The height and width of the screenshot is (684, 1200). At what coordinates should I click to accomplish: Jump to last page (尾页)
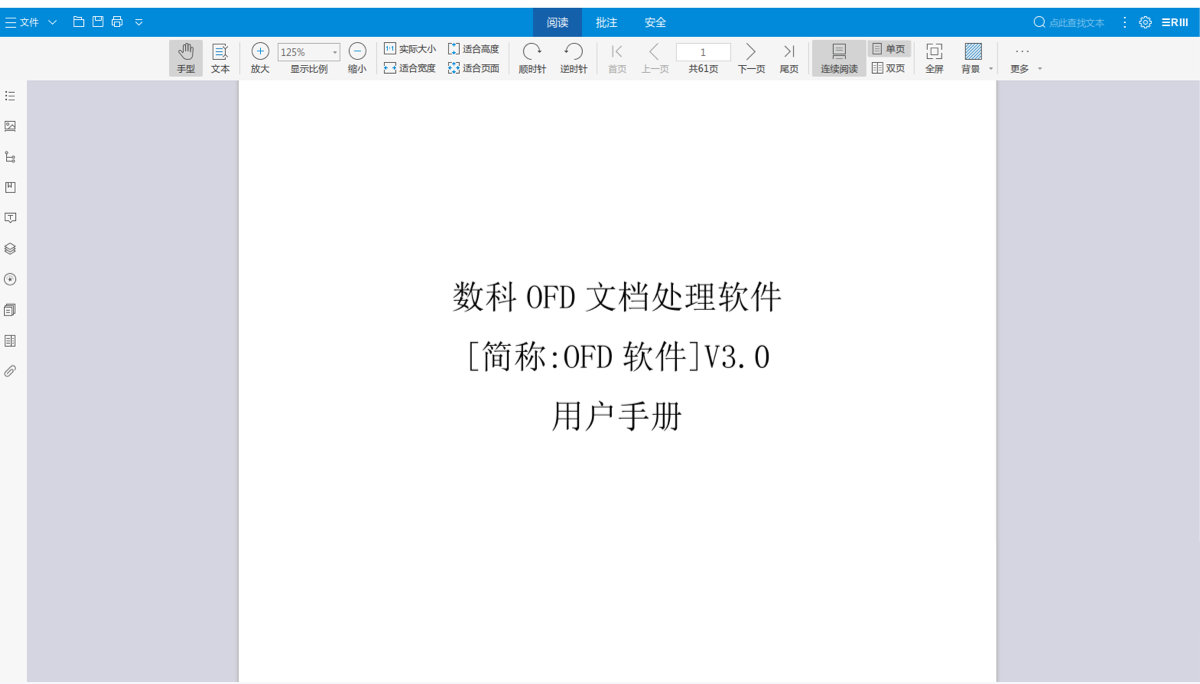pos(789,58)
